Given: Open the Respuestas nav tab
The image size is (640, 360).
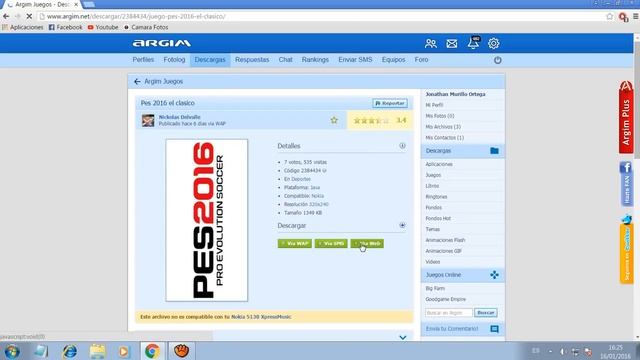Looking at the screenshot, I should (252, 60).
